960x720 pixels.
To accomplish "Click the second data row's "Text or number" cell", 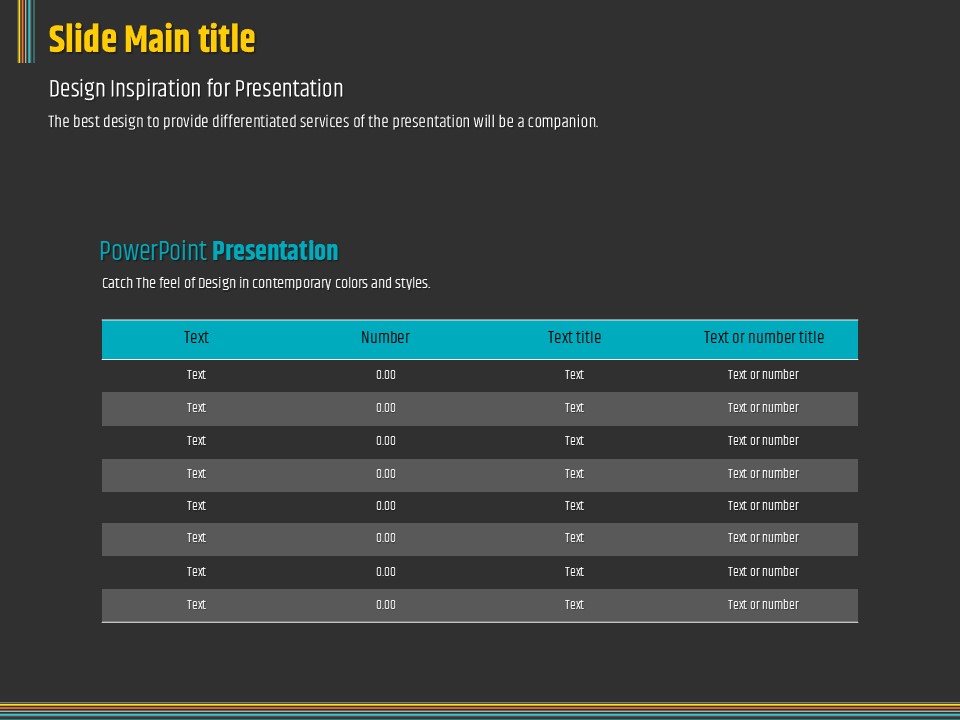I will (x=763, y=408).
